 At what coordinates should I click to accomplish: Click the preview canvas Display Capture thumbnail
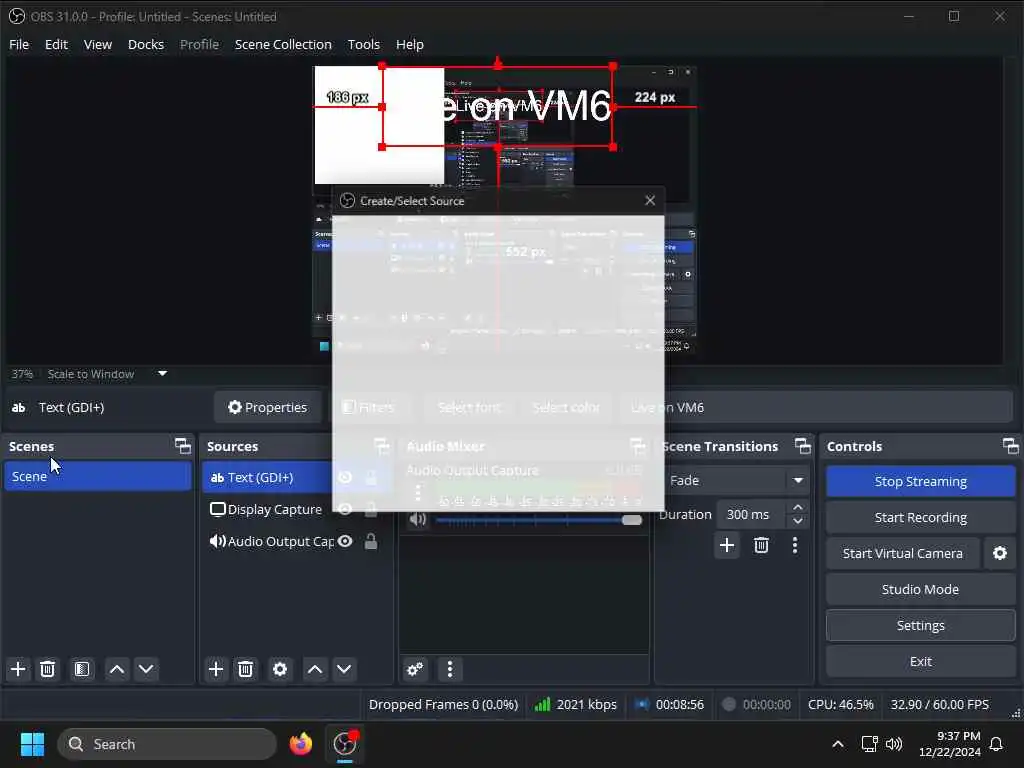click(x=503, y=209)
